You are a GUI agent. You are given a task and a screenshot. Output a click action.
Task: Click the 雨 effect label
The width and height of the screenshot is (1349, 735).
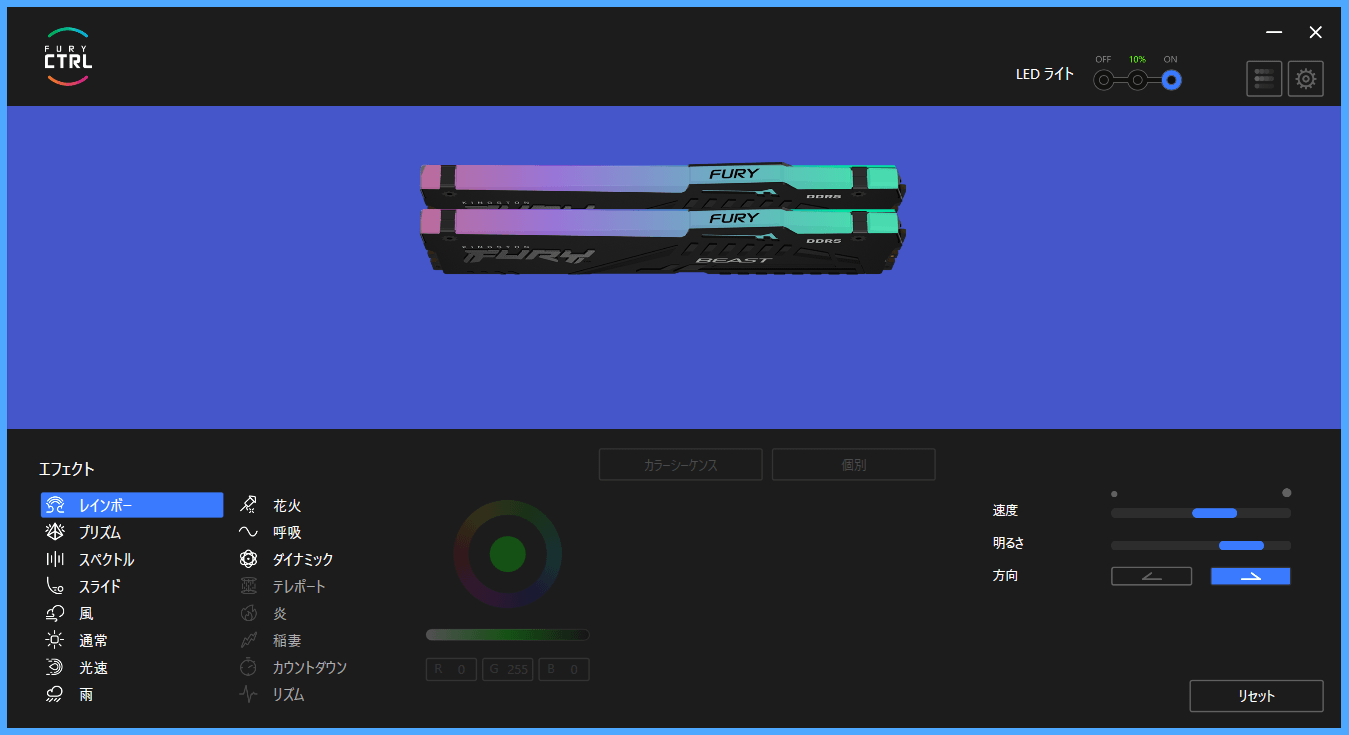pyautogui.click(x=86, y=695)
